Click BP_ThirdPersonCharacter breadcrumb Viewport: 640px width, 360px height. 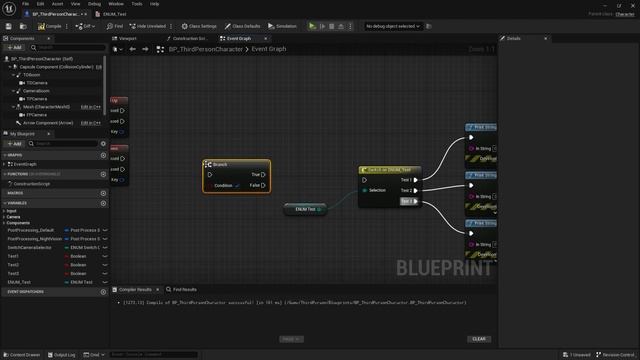pos(206,49)
